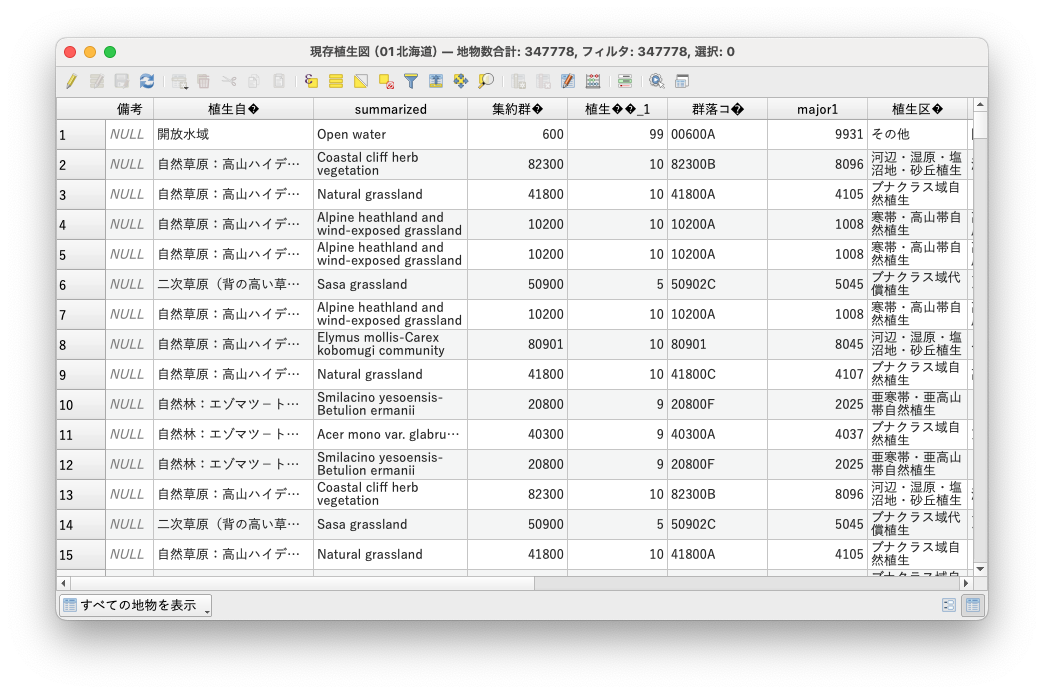Select features using an expression
This screenshot has height=694, width=1044.
pyautogui.click(x=312, y=81)
